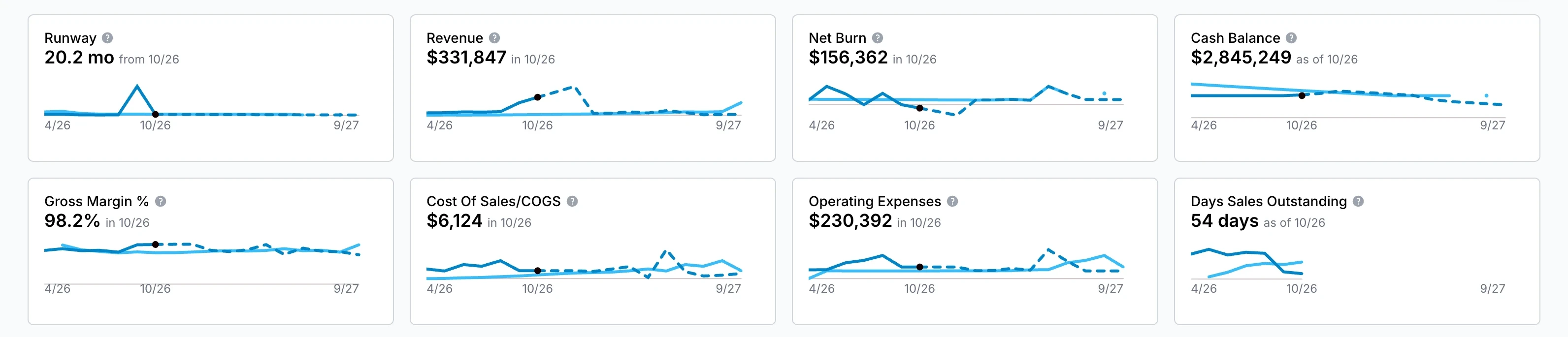1568x337 pixels.
Task: Open the Revenue help icon
Action: pyautogui.click(x=494, y=38)
